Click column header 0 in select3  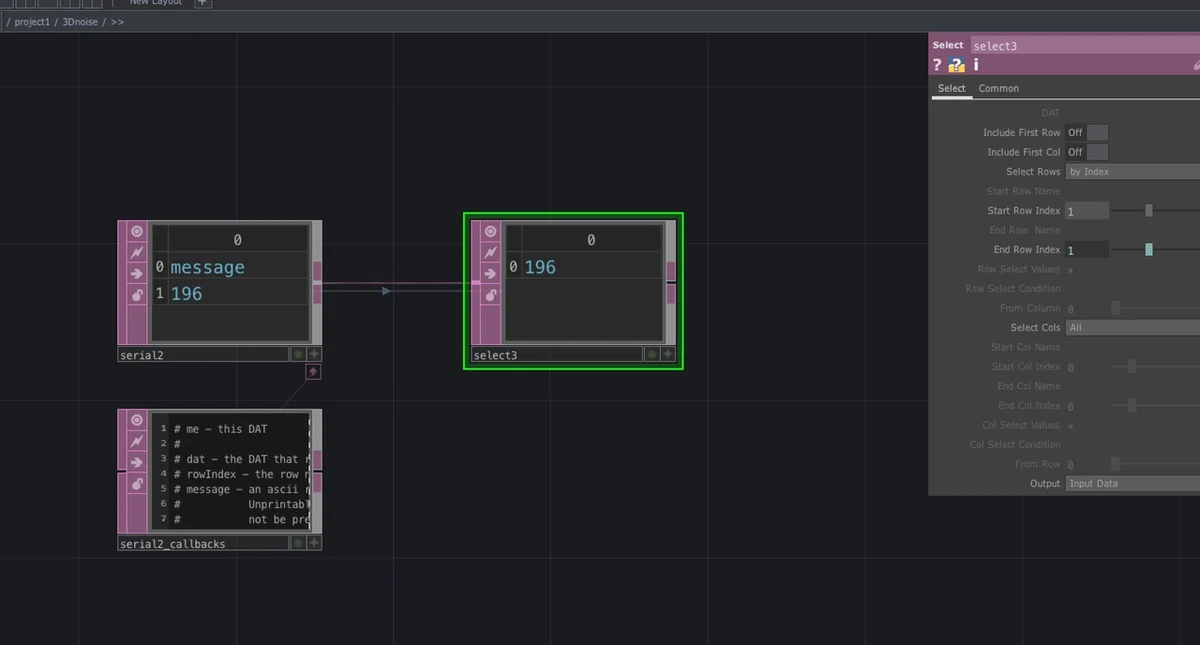pos(591,240)
